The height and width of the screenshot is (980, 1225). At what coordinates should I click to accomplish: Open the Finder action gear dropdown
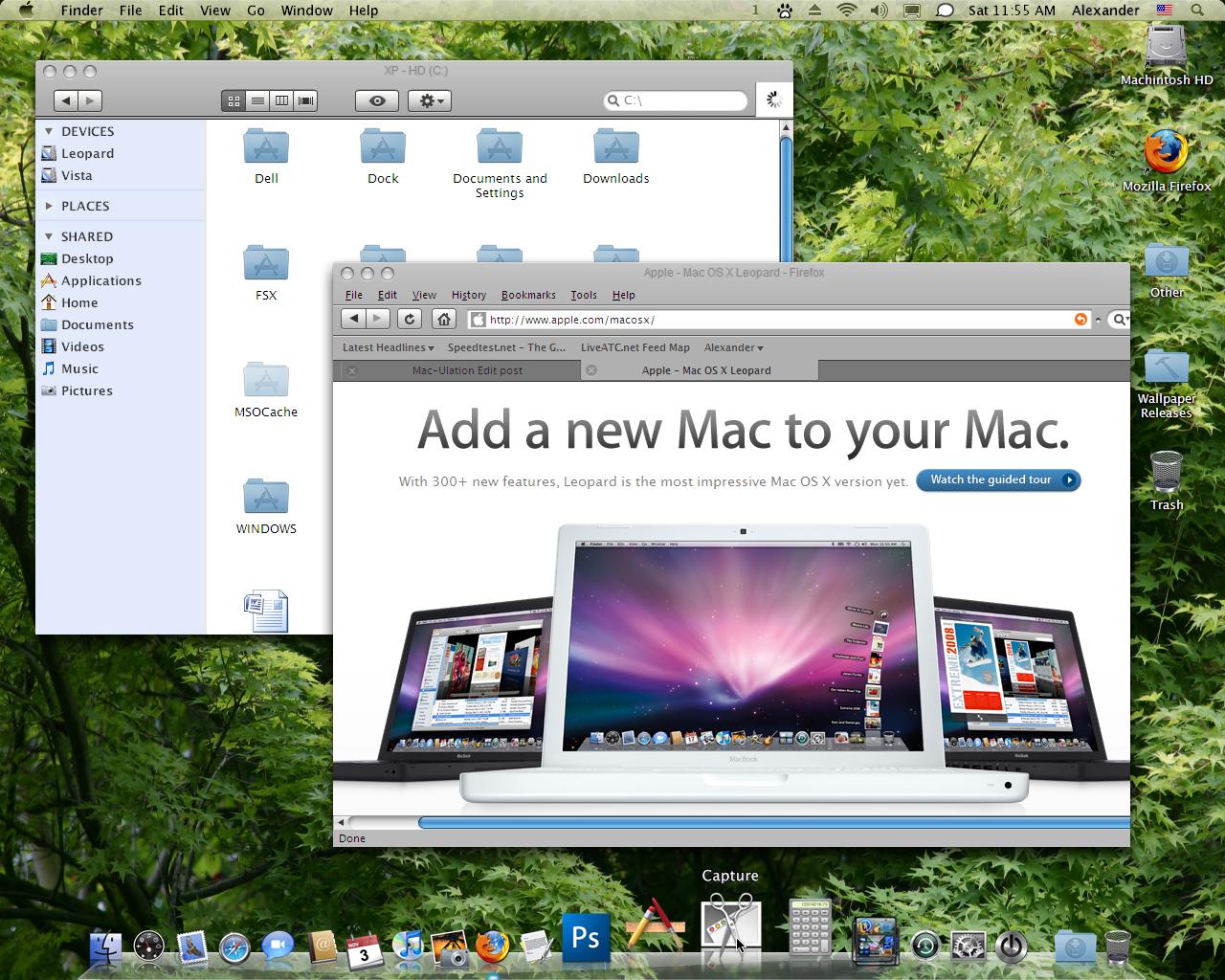tap(430, 100)
